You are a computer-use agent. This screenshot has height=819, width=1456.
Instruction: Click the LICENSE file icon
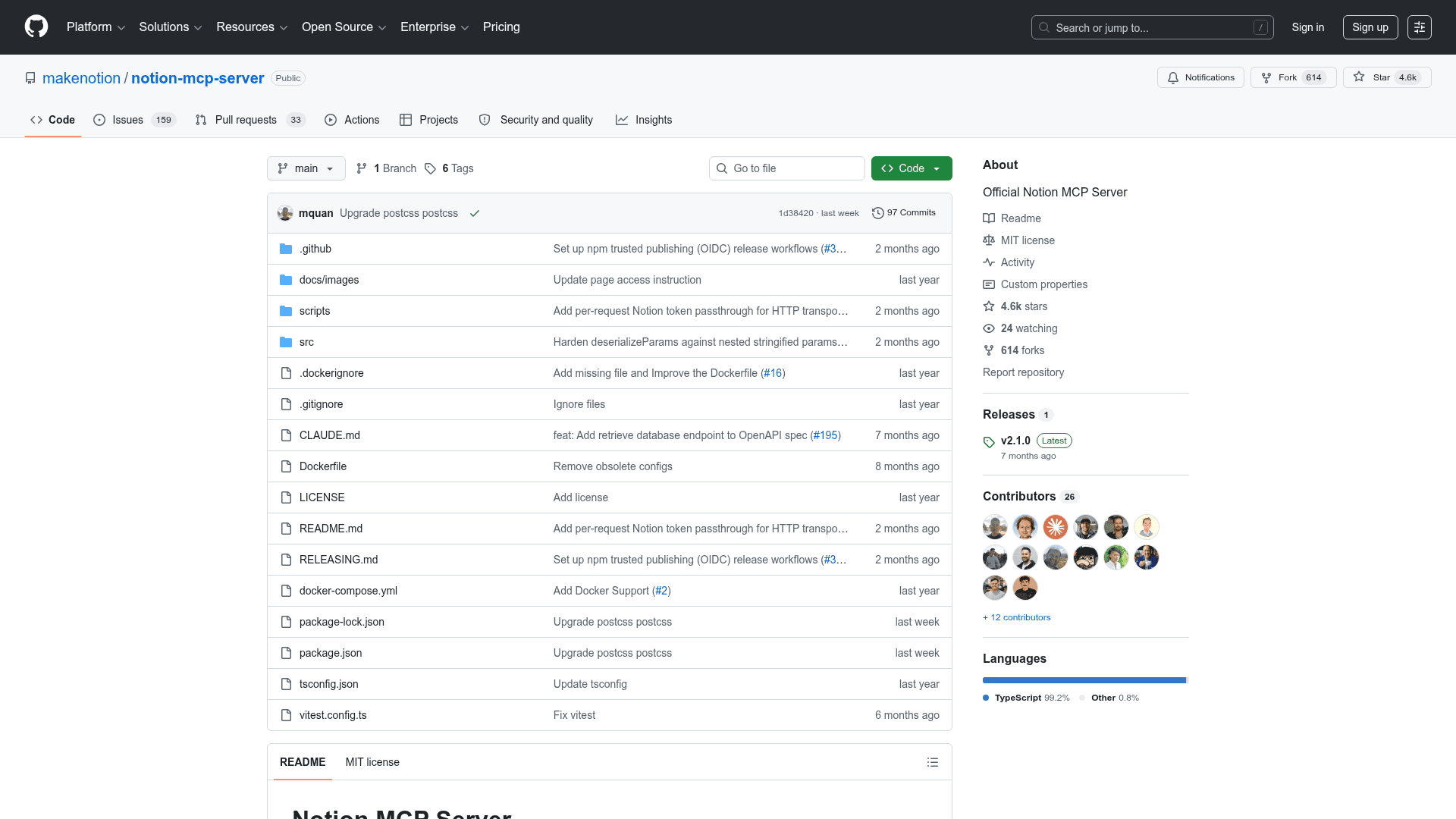[286, 497]
